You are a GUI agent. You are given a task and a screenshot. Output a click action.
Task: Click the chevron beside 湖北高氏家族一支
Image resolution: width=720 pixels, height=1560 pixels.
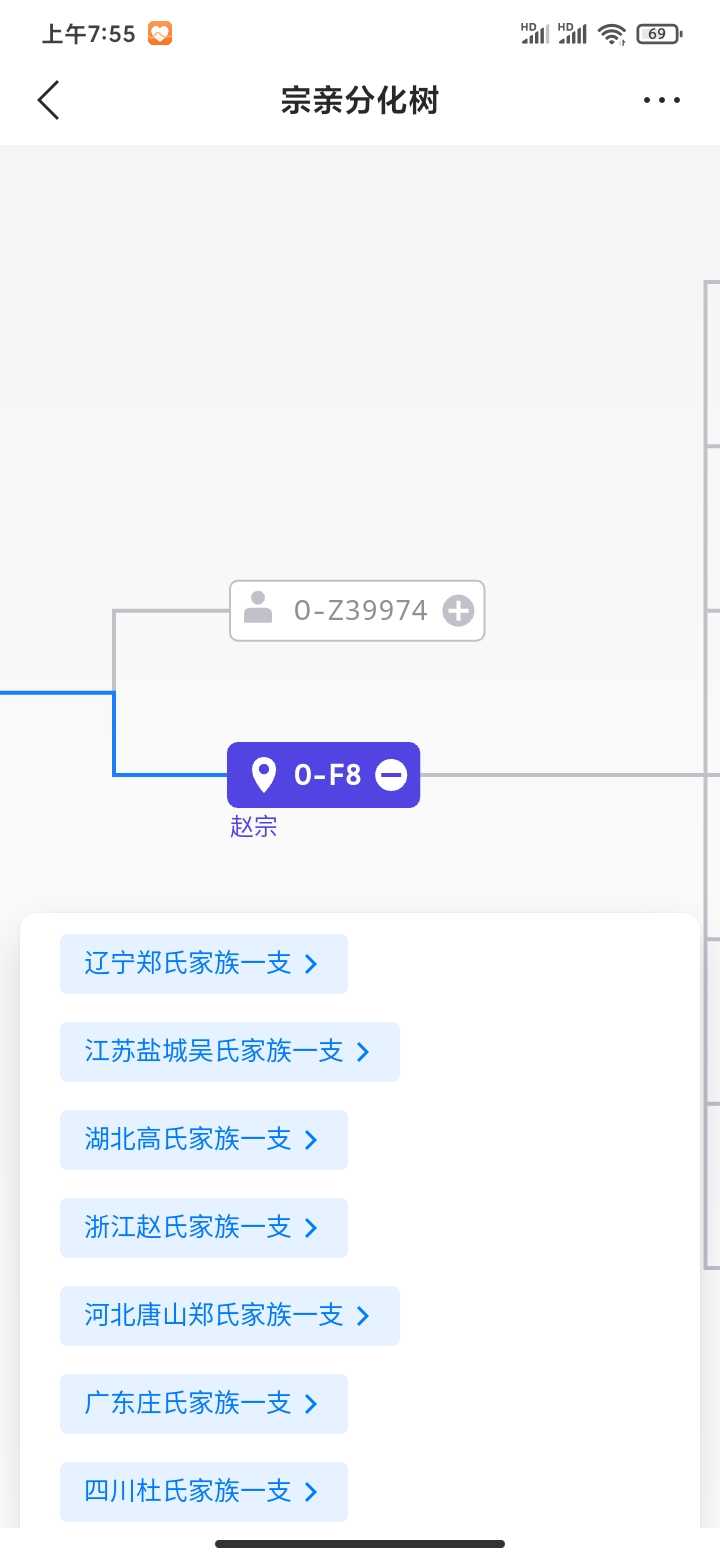[311, 1140]
